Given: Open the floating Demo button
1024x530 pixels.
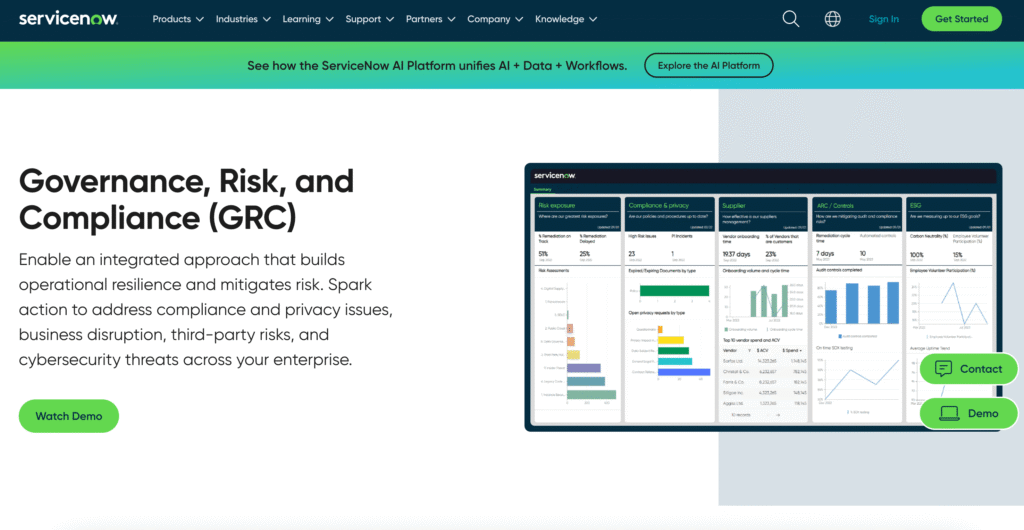Looking at the screenshot, I should 968,413.
